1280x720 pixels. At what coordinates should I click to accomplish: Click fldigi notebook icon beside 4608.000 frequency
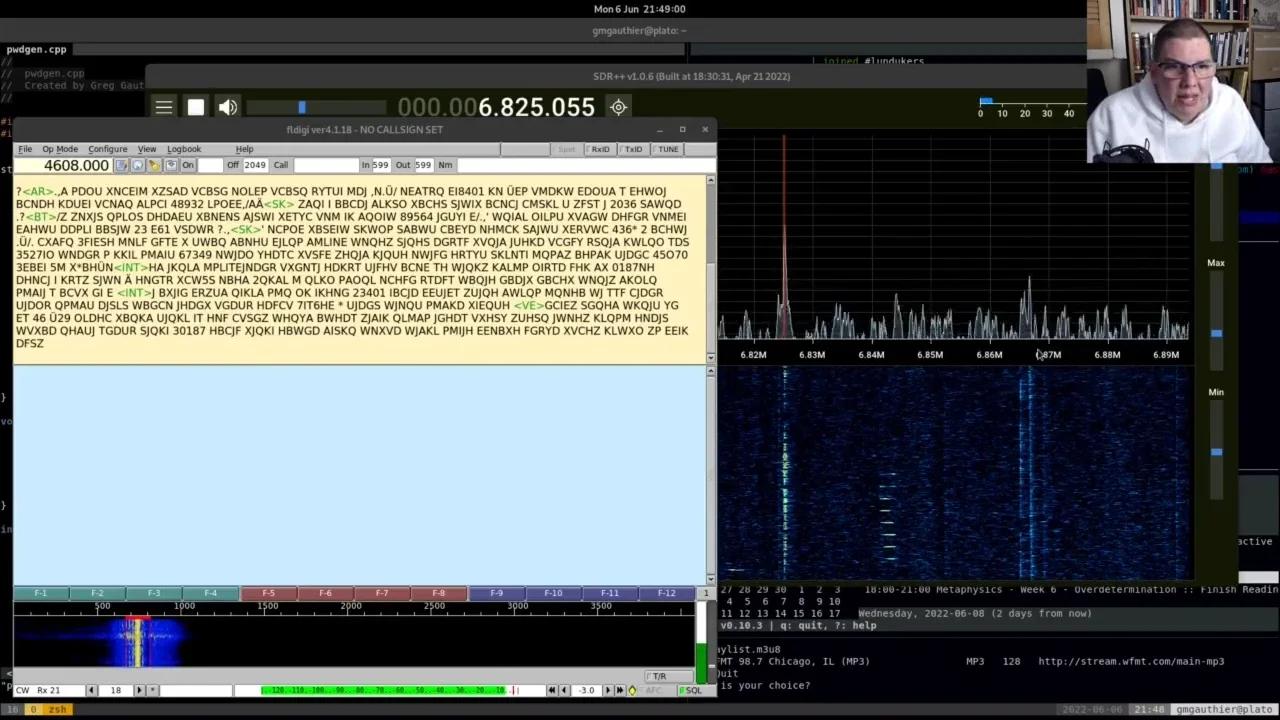point(122,165)
